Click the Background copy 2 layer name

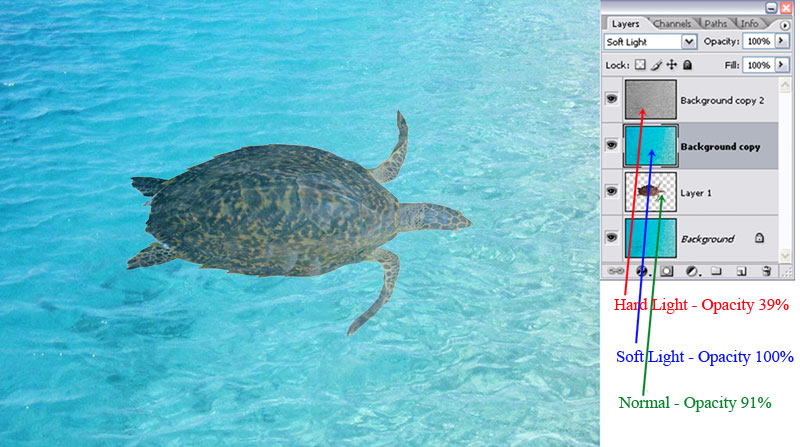722,101
